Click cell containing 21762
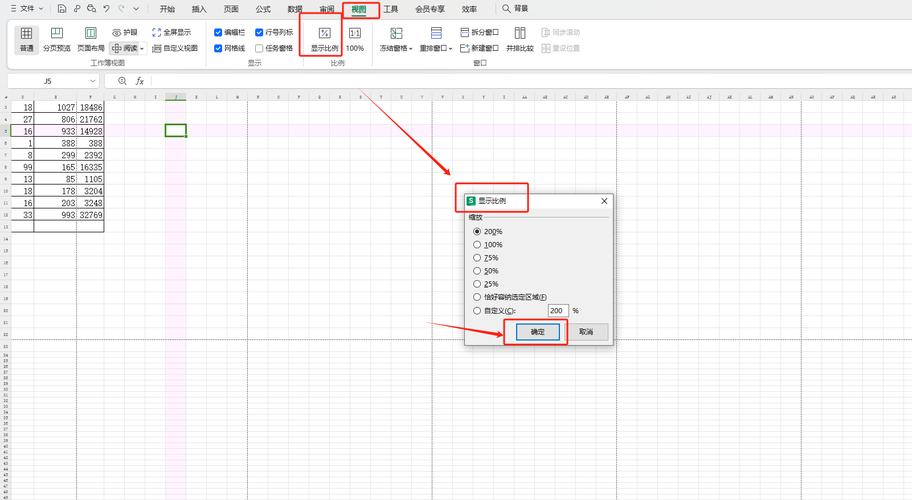This screenshot has width=912, height=500. 90,119
